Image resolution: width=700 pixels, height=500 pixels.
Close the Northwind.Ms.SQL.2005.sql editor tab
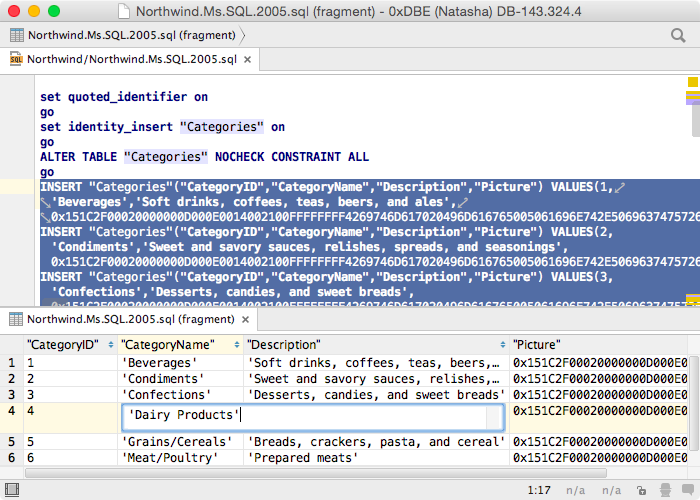tap(247, 59)
